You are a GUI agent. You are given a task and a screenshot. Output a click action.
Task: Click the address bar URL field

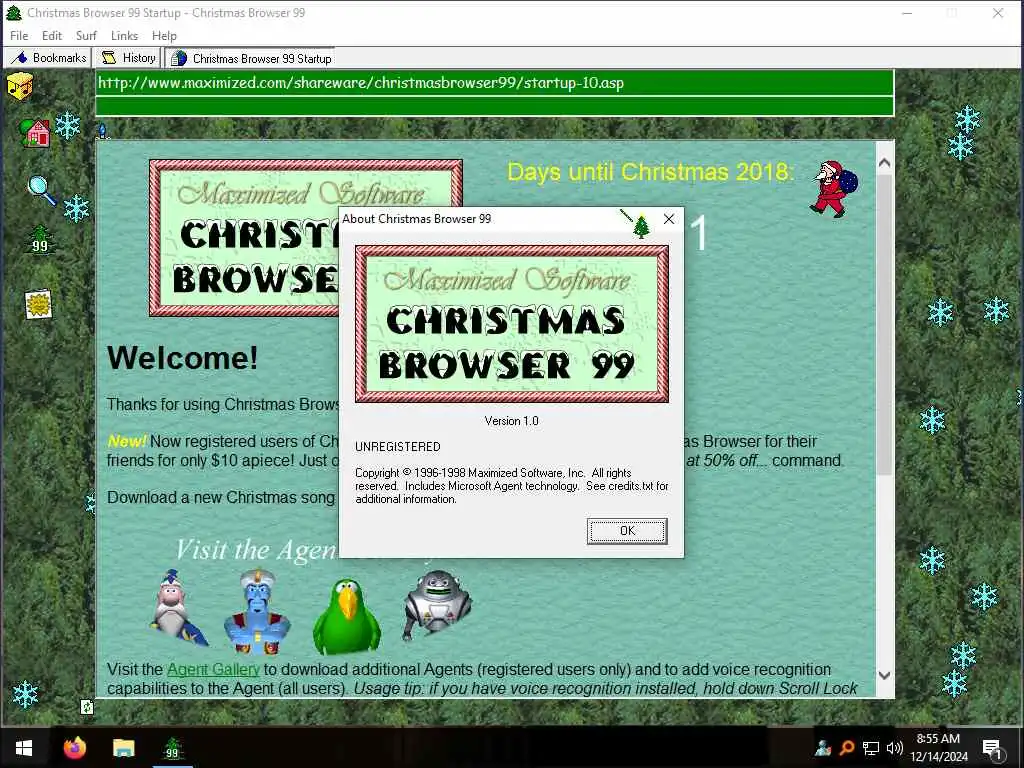[x=494, y=83]
